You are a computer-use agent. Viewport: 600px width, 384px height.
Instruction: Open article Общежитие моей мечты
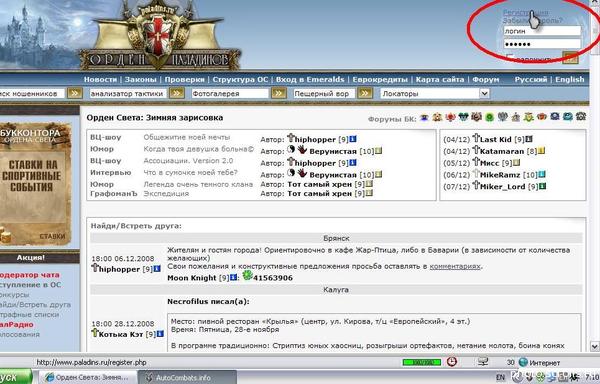point(187,137)
